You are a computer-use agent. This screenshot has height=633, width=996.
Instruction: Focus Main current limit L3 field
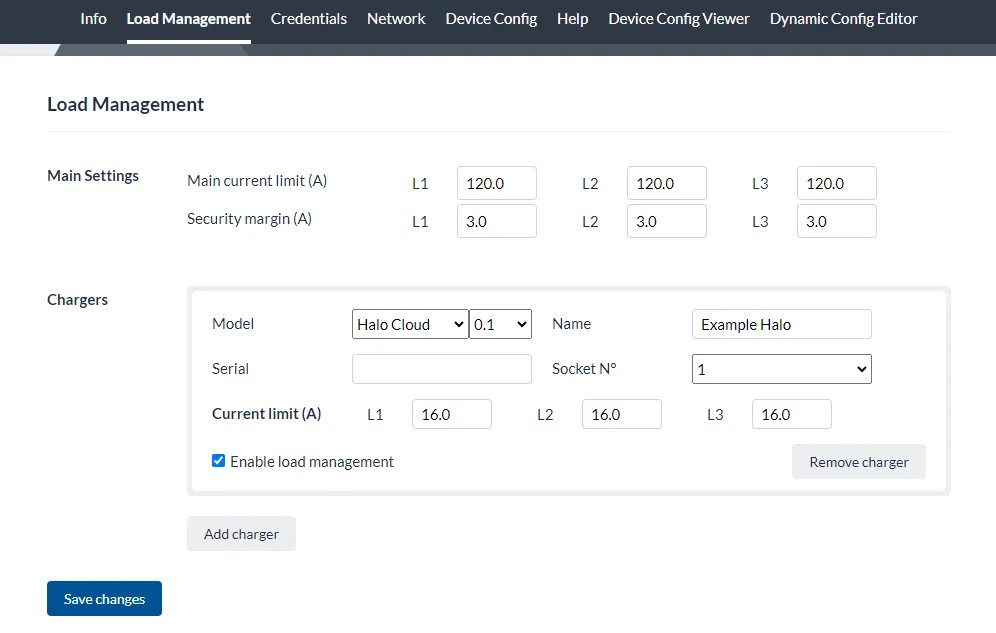[x=837, y=183]
